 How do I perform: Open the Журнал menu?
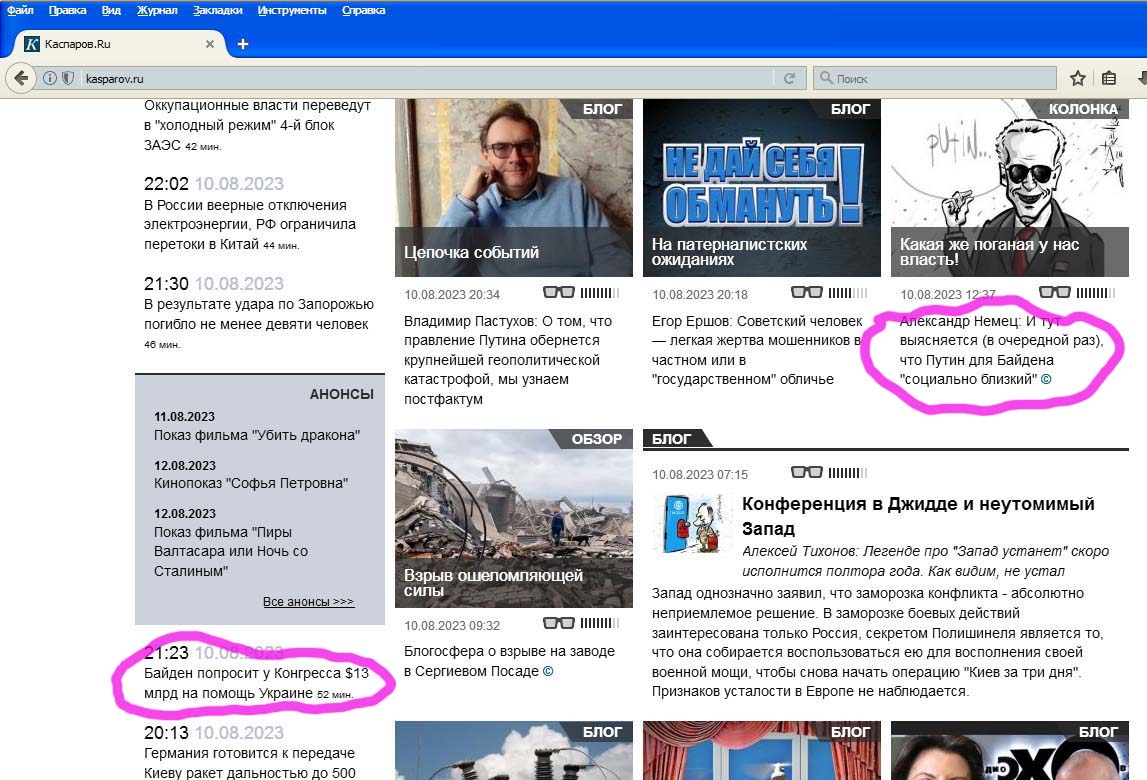click(x=157, y=10)
